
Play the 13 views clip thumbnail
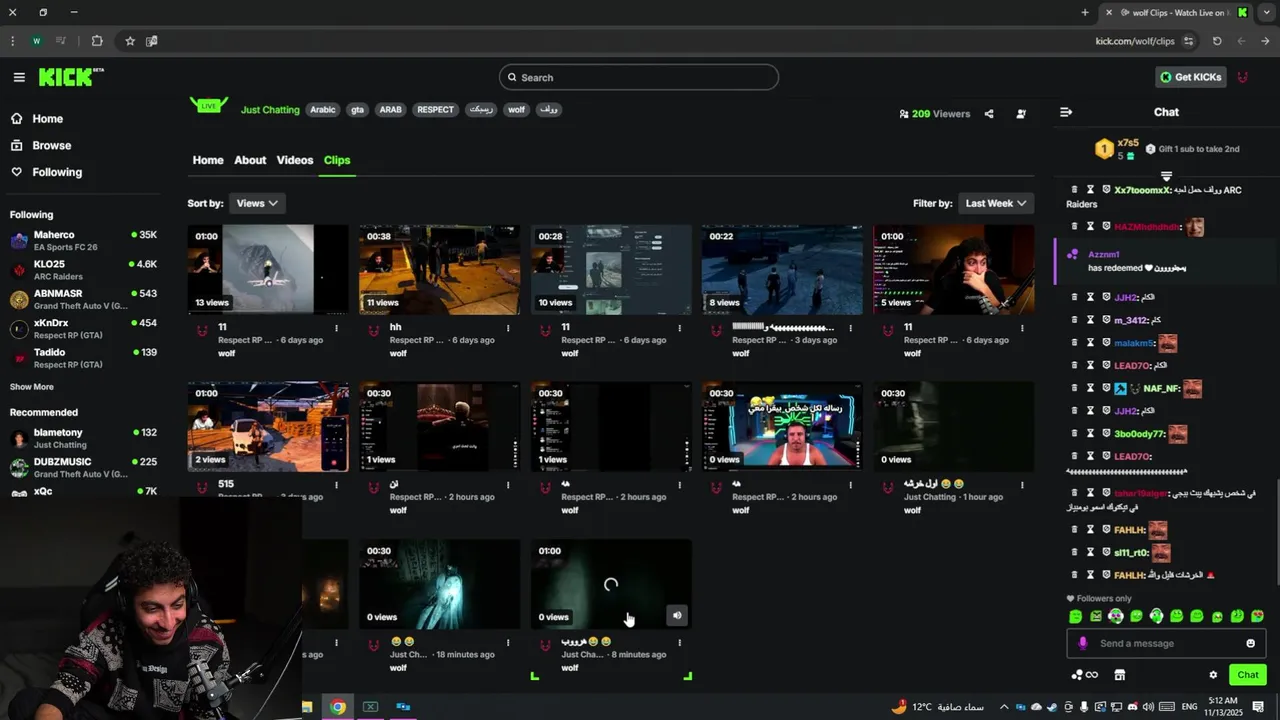click(268, 270)
